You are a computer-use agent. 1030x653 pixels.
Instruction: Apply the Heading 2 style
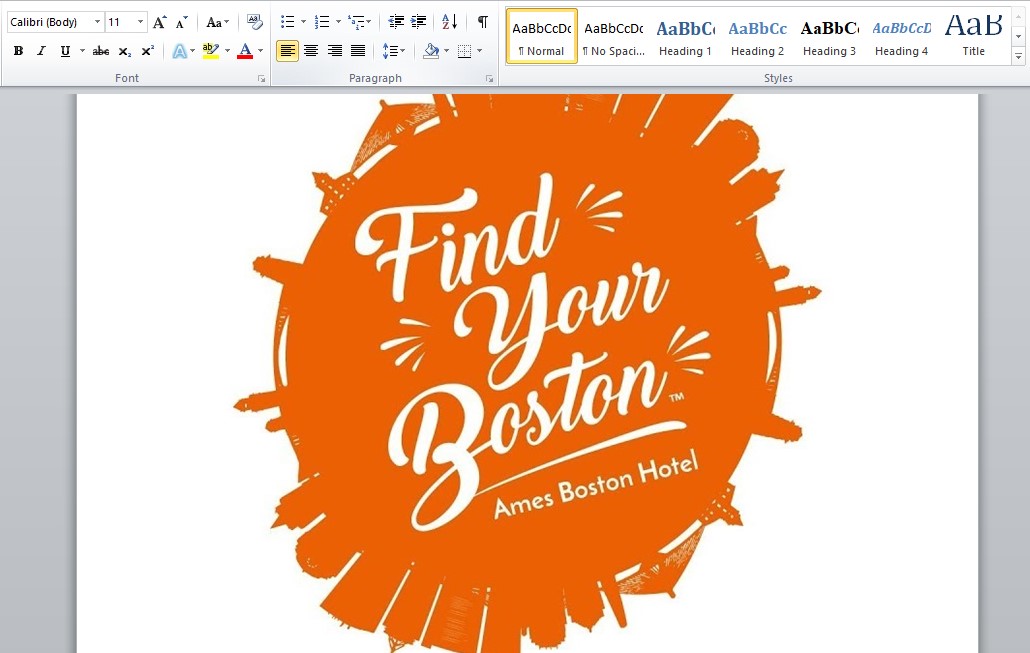click(757, 36)
